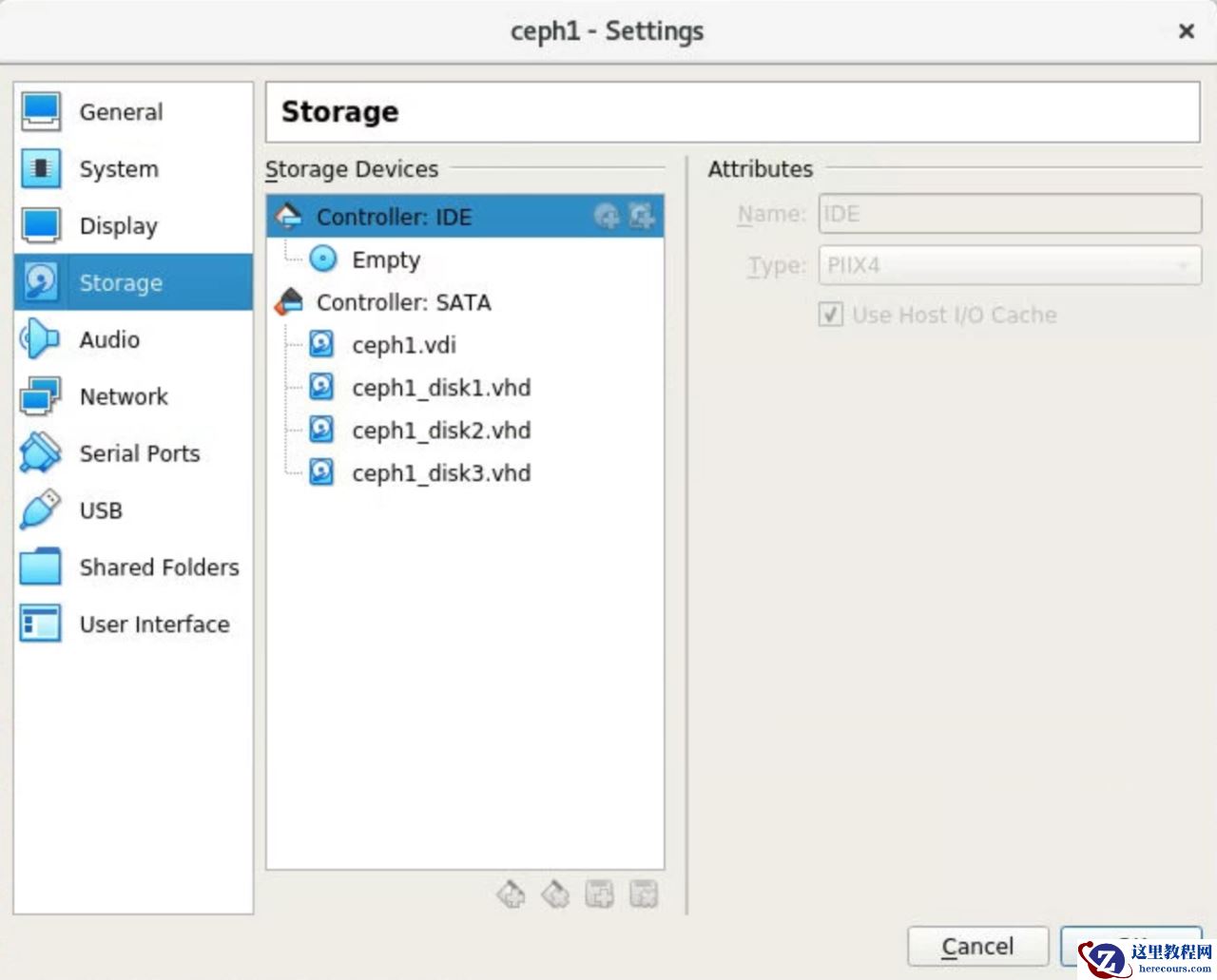Click hard disk icon beside ceph1_disk1.vhd
The width and height of the screenshot is (1217, 980).
click(322, 387)
